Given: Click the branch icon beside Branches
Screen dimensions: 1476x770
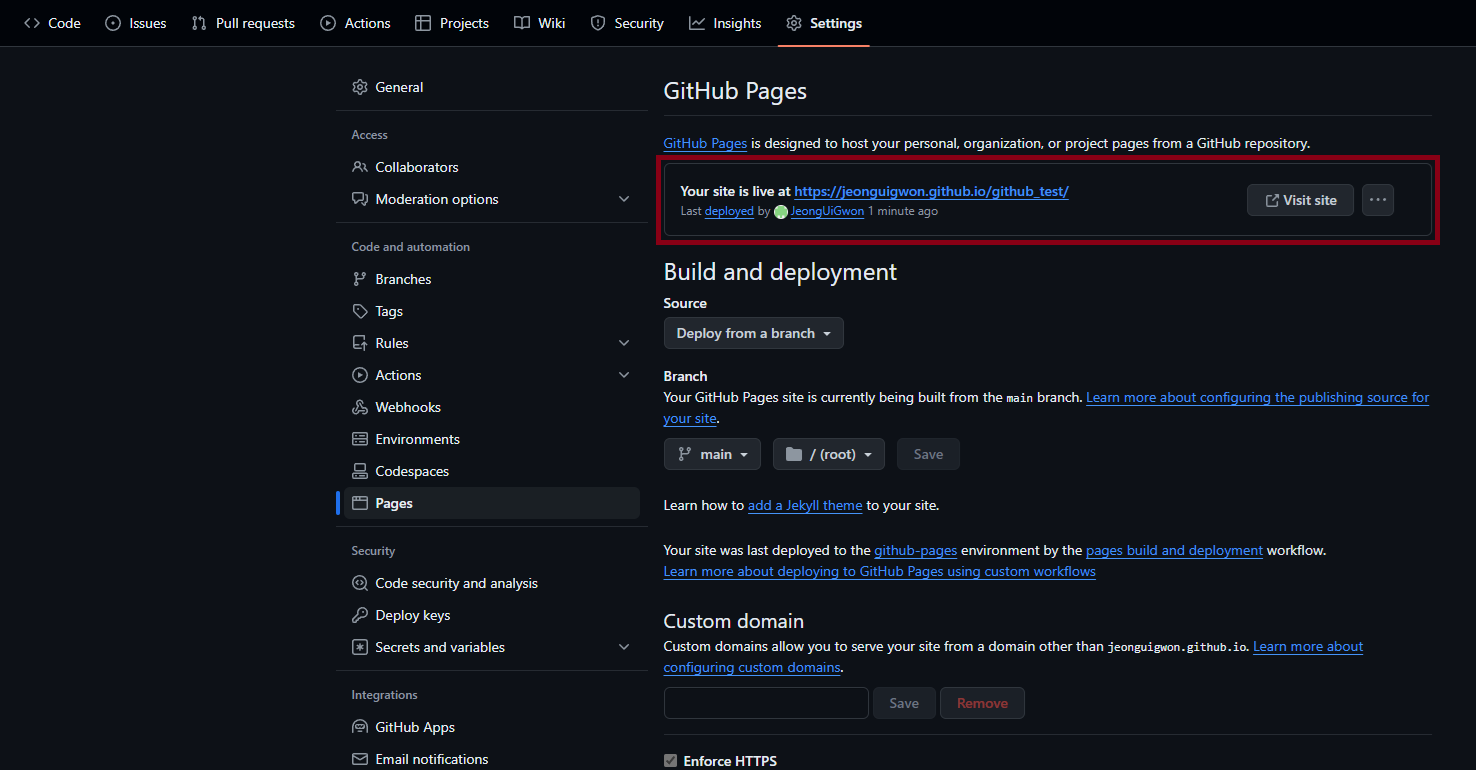Looking at the screenshot, I should pos(360,279).
